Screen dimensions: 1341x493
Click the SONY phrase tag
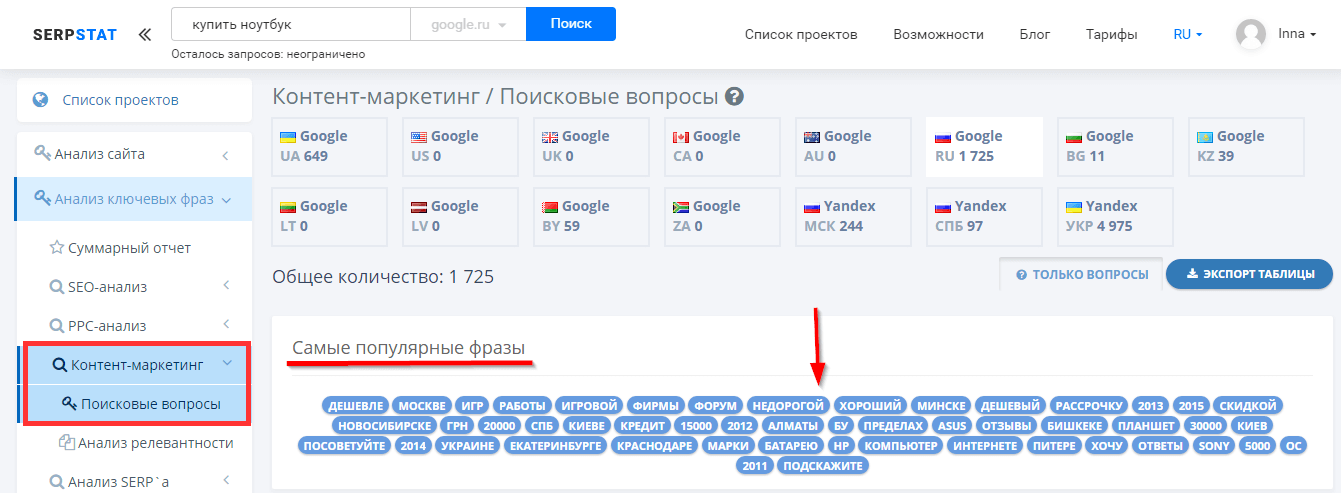(x=1215, y=446)
